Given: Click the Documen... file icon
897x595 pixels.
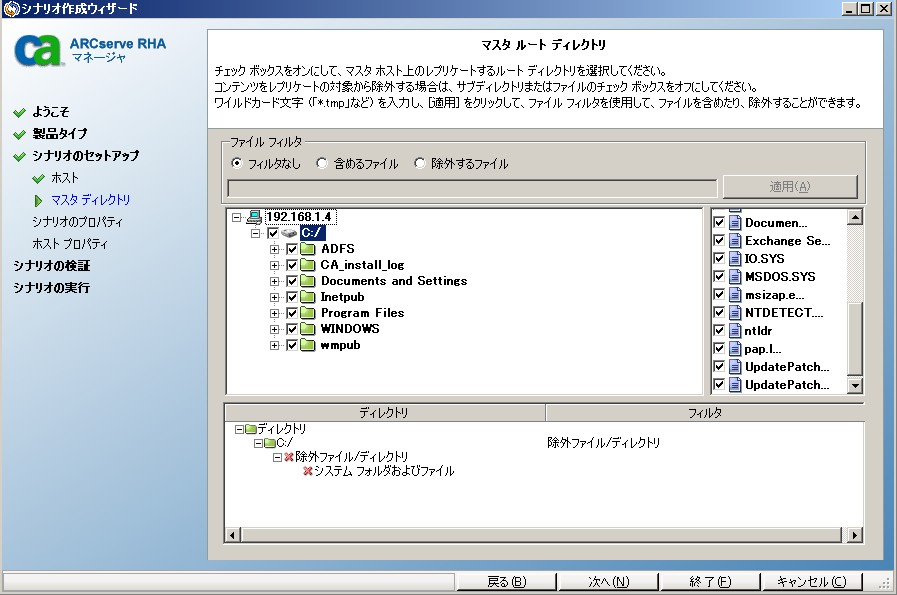Looking at the screenshot, I should [x=735, y=223].
